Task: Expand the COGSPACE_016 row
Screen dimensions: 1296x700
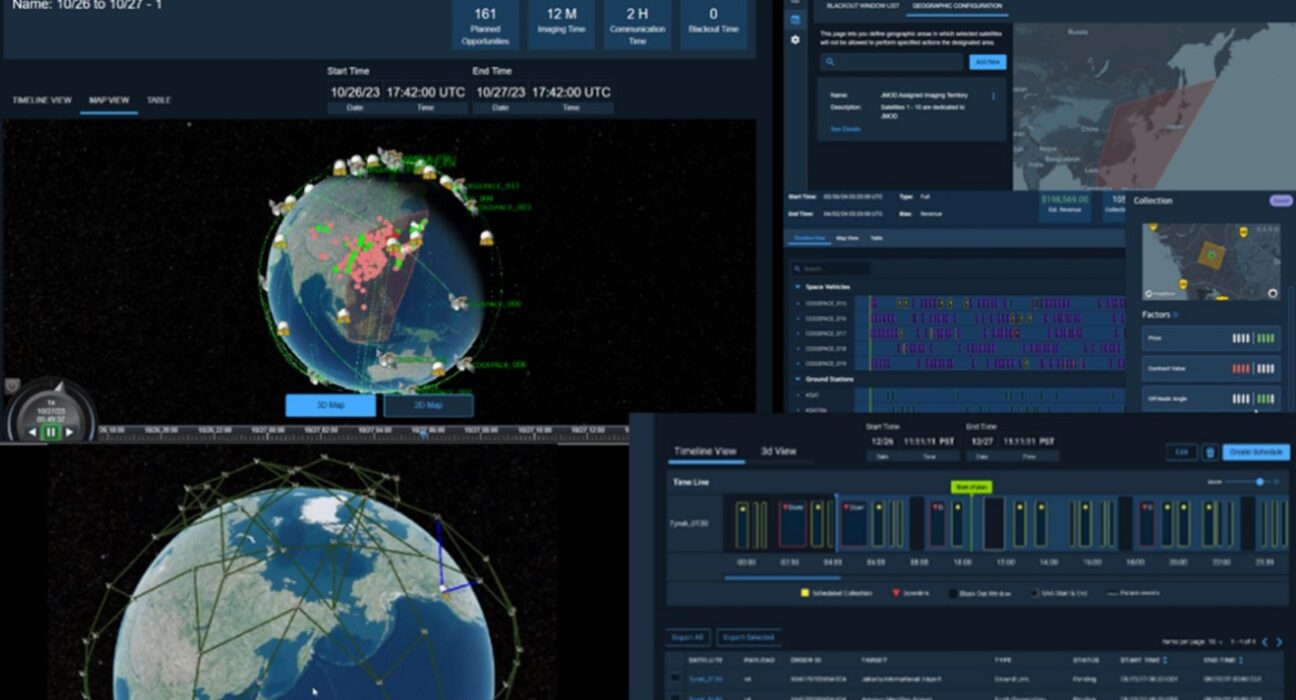Action: [799, 318]
